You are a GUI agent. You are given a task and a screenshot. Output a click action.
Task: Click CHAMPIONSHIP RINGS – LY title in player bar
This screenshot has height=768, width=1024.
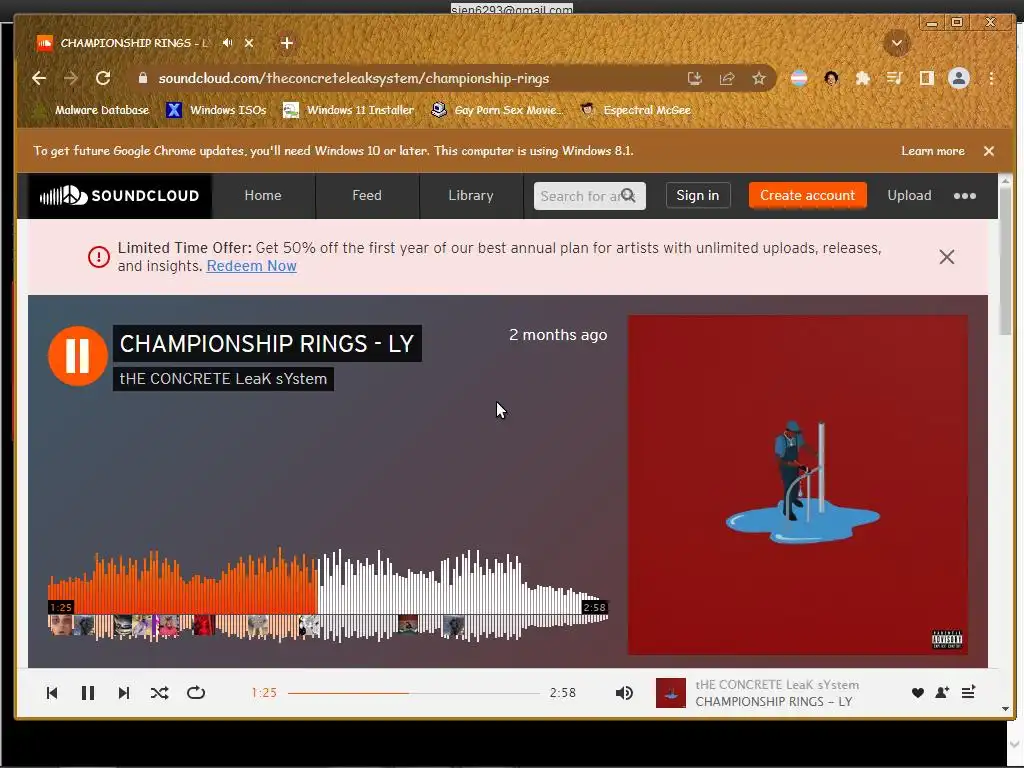point(774,701)
